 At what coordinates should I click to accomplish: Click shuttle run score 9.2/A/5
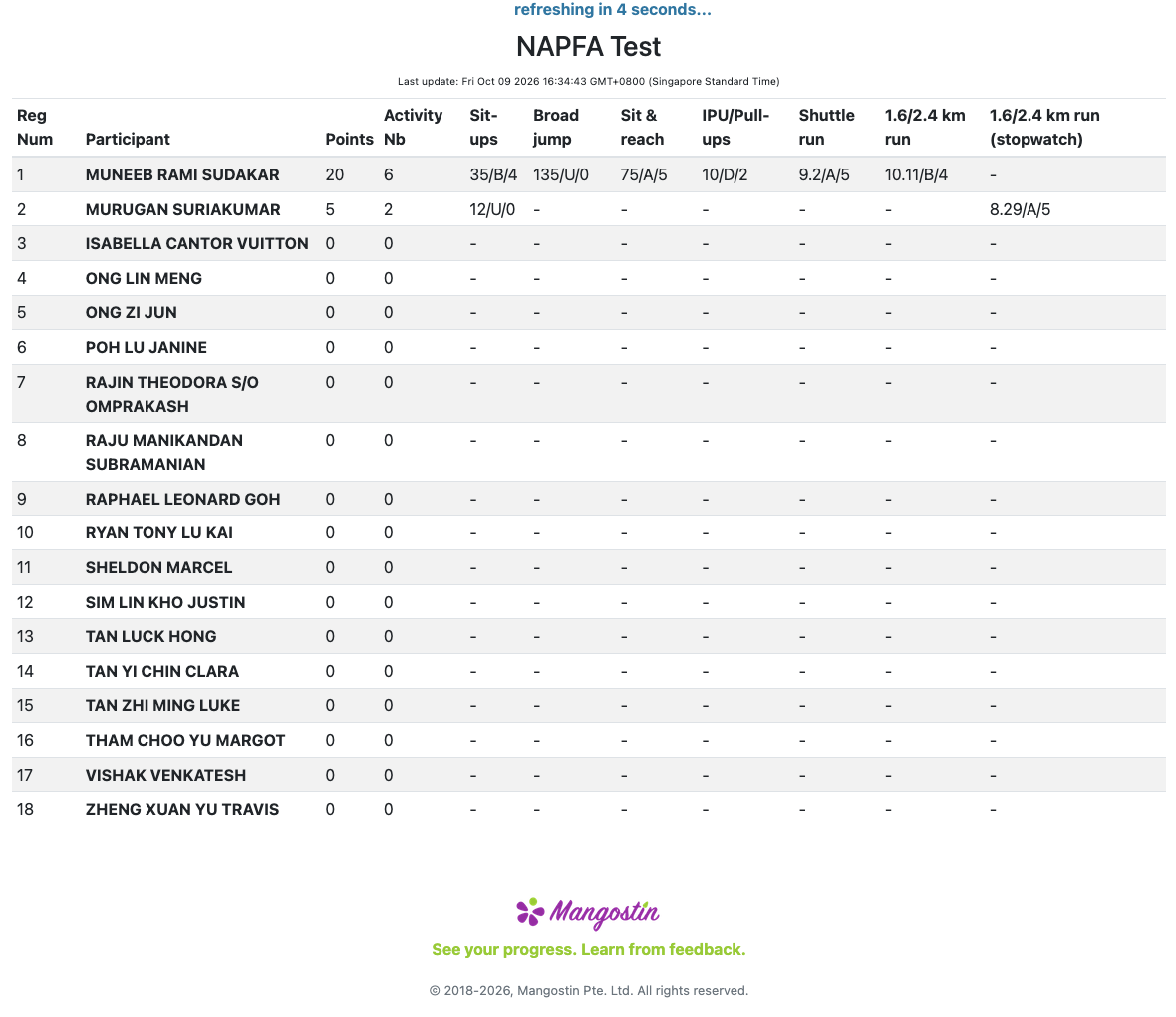[823, 174]
